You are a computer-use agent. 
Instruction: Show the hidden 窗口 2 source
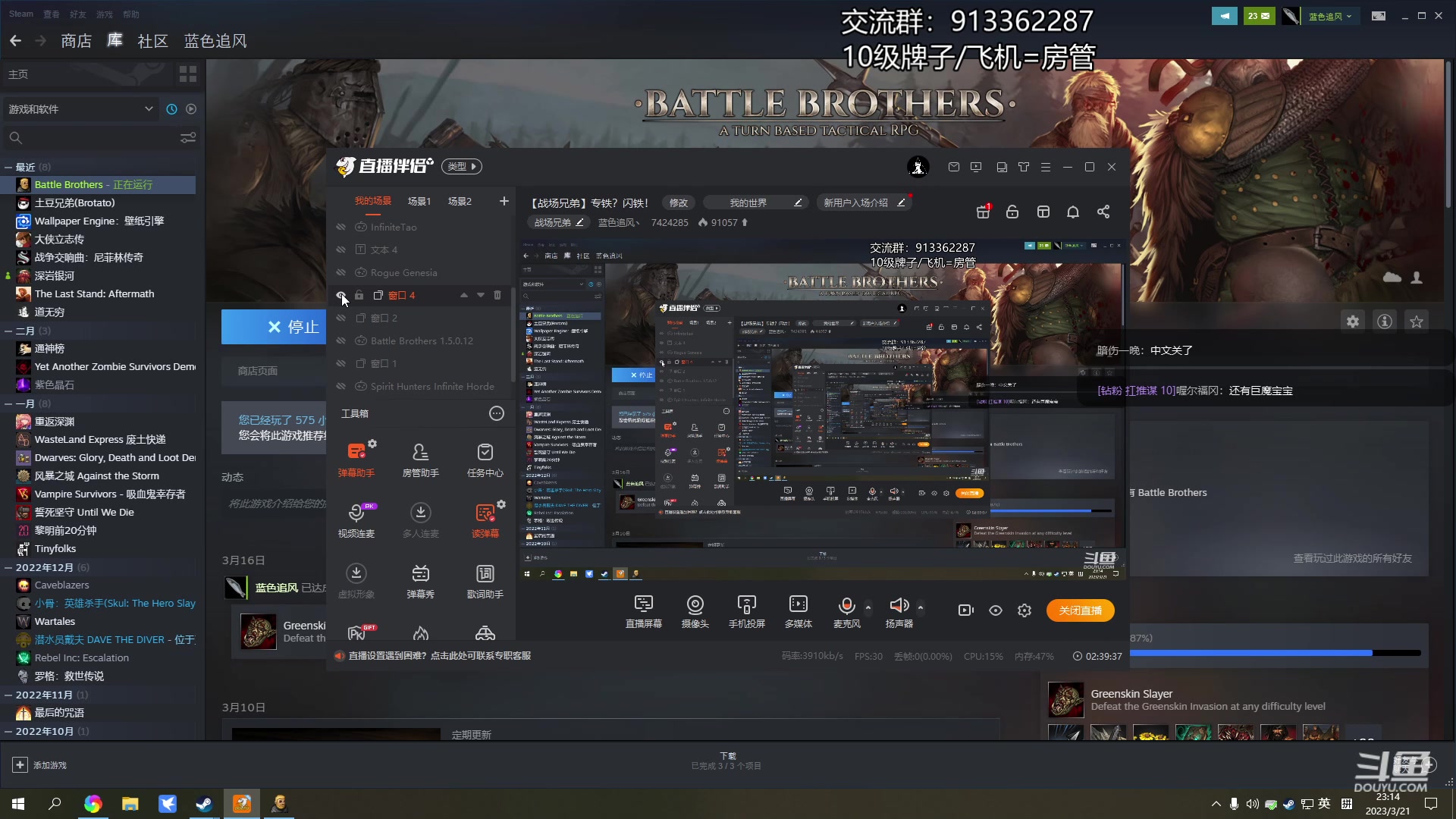point(340,318)
